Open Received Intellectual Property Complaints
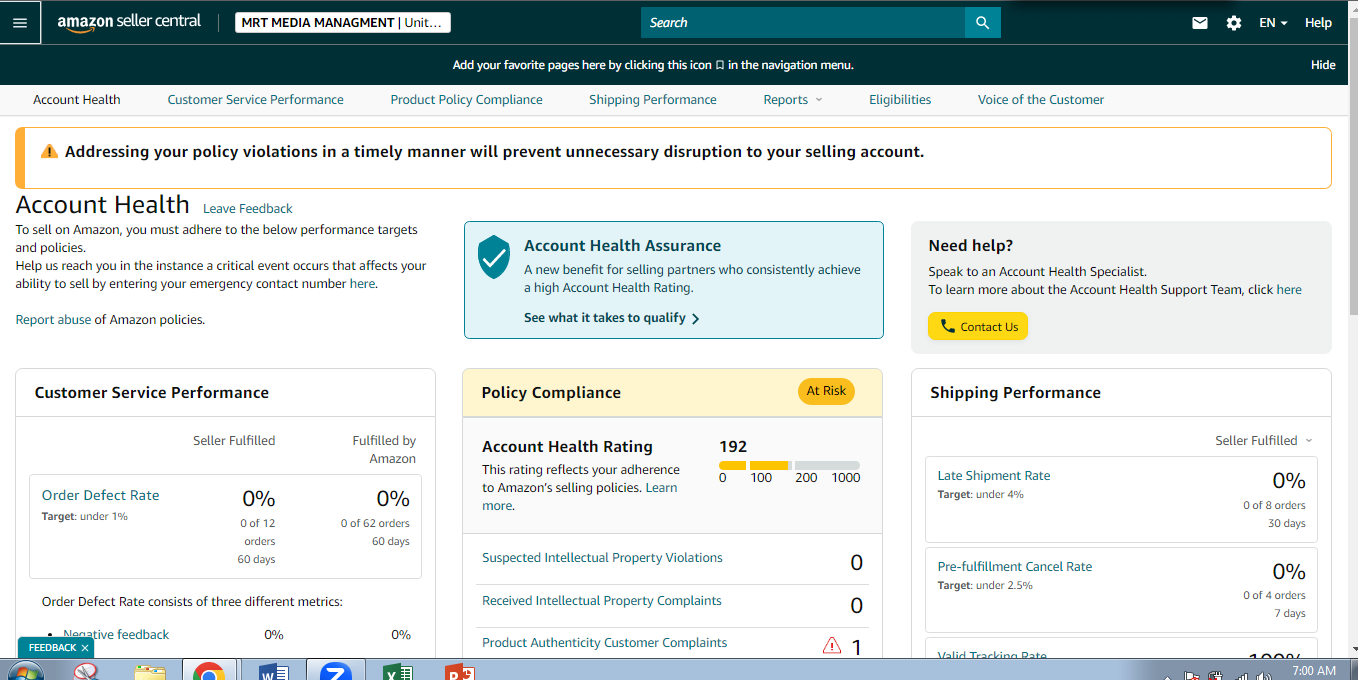This screenshot has width=1358, height=680. pos(602,601)
